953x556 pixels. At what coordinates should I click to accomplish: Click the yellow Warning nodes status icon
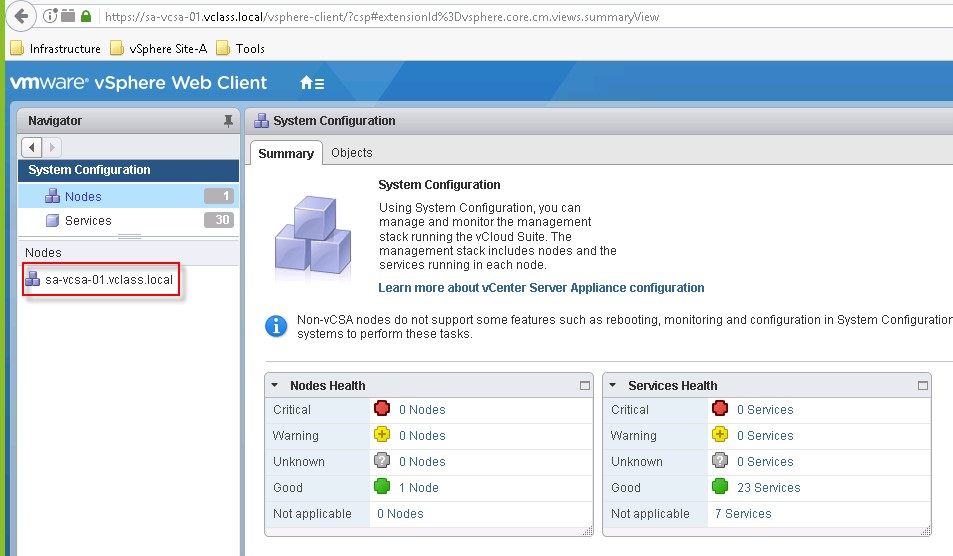click(x=382, y=434)
